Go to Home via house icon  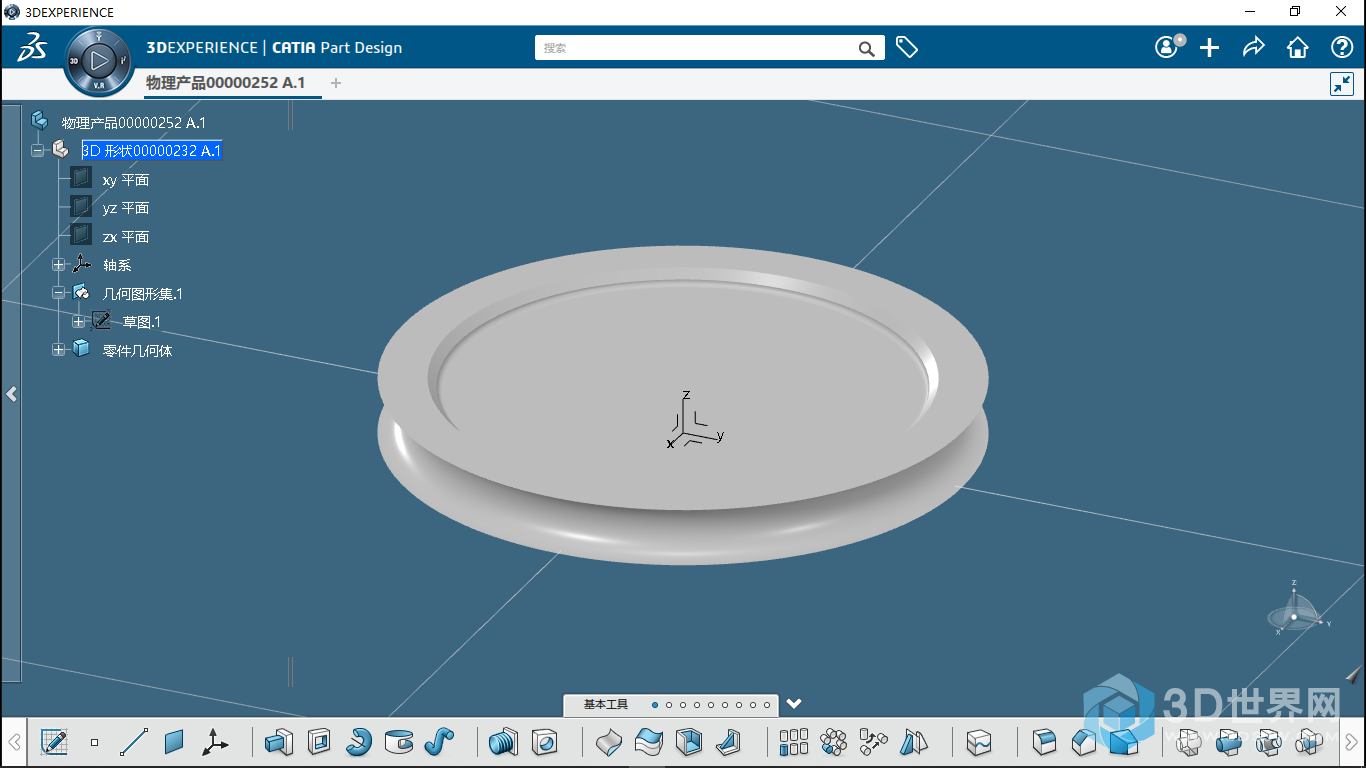click(1298, 47)
